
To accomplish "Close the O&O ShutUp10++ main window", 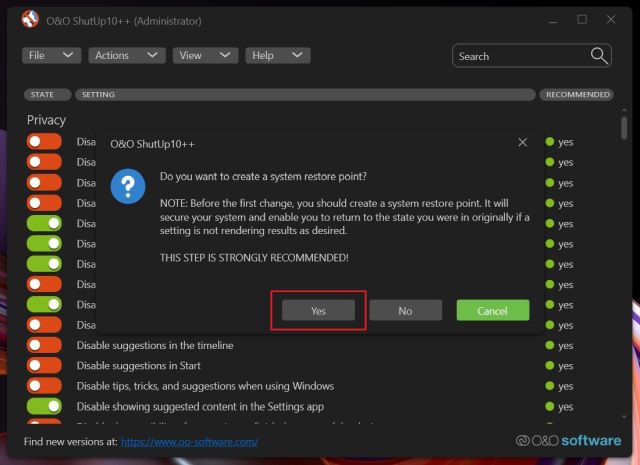I will point(611,20).
